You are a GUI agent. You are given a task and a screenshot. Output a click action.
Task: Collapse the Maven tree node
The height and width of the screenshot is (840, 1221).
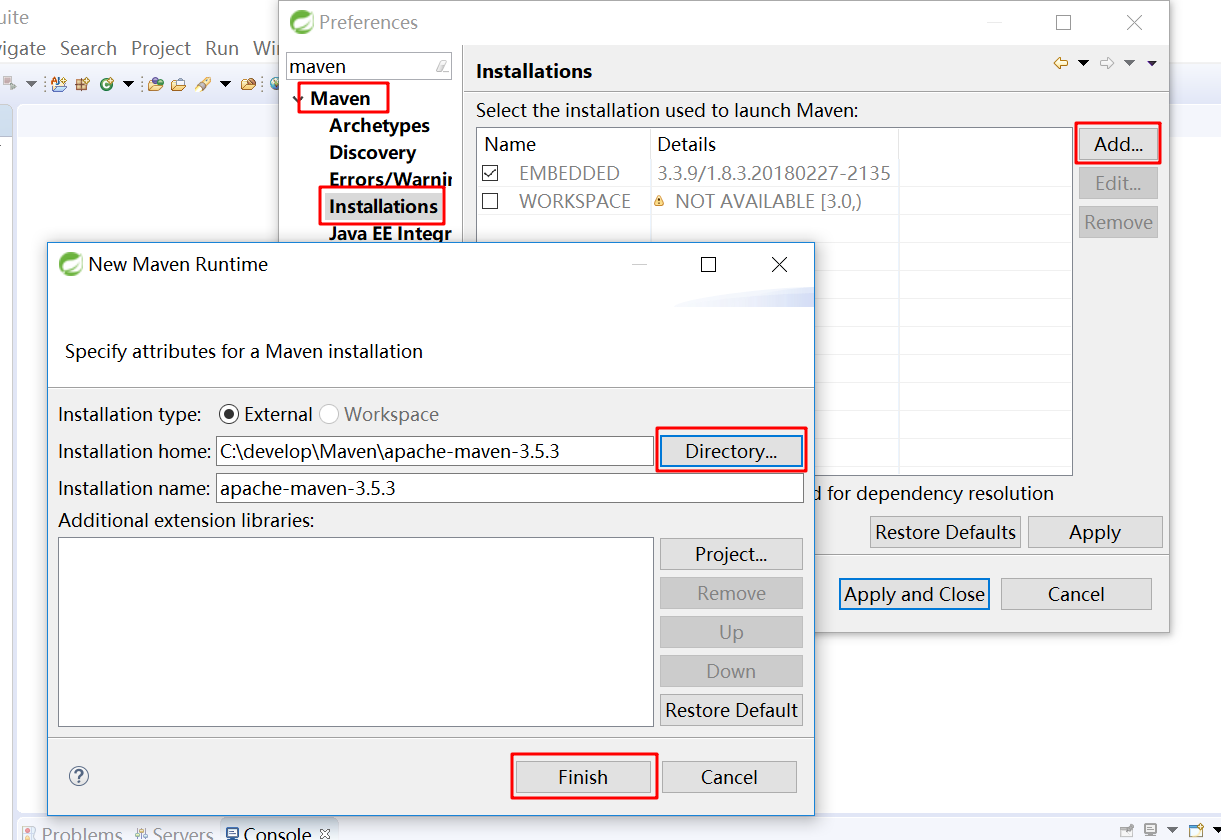pos(298,99)
